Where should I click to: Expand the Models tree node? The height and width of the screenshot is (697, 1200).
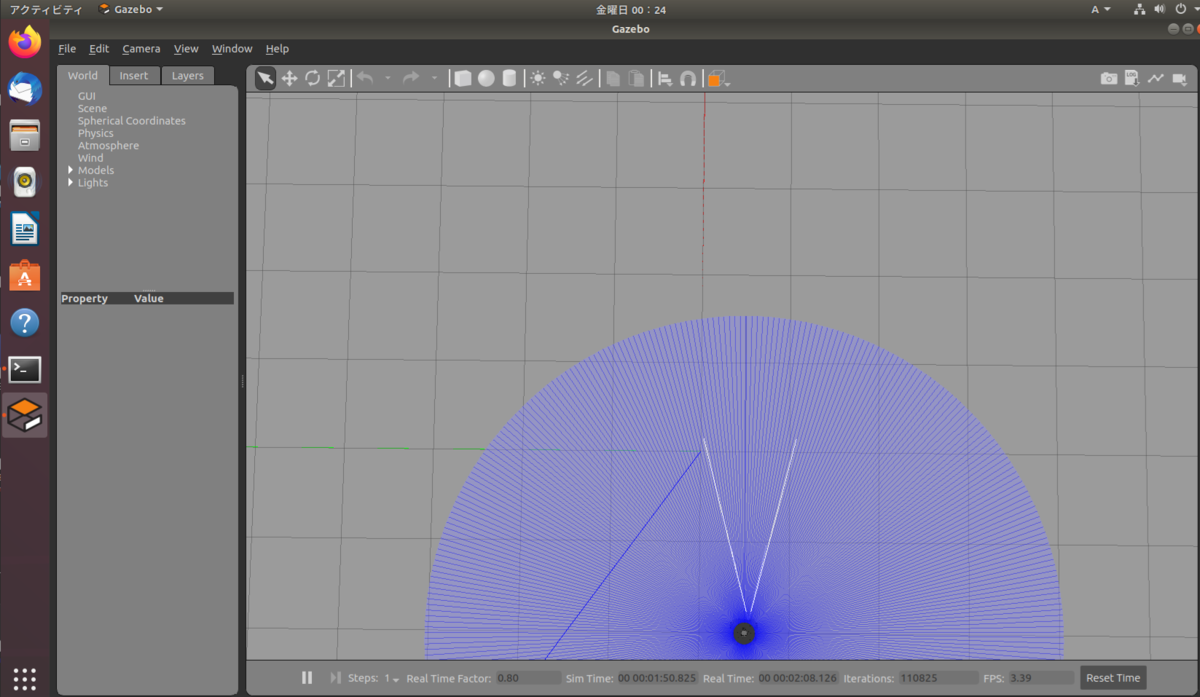(x=70, y=170)
